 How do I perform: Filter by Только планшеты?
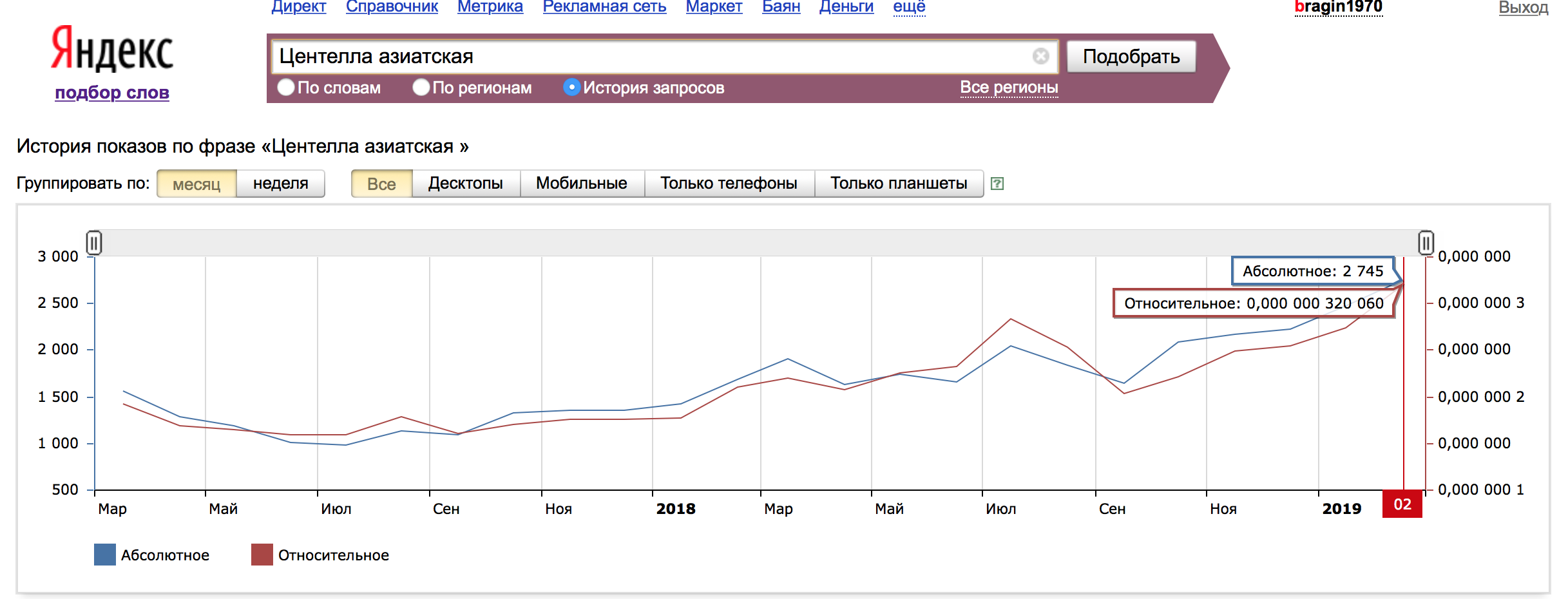[x=899, y=184]
